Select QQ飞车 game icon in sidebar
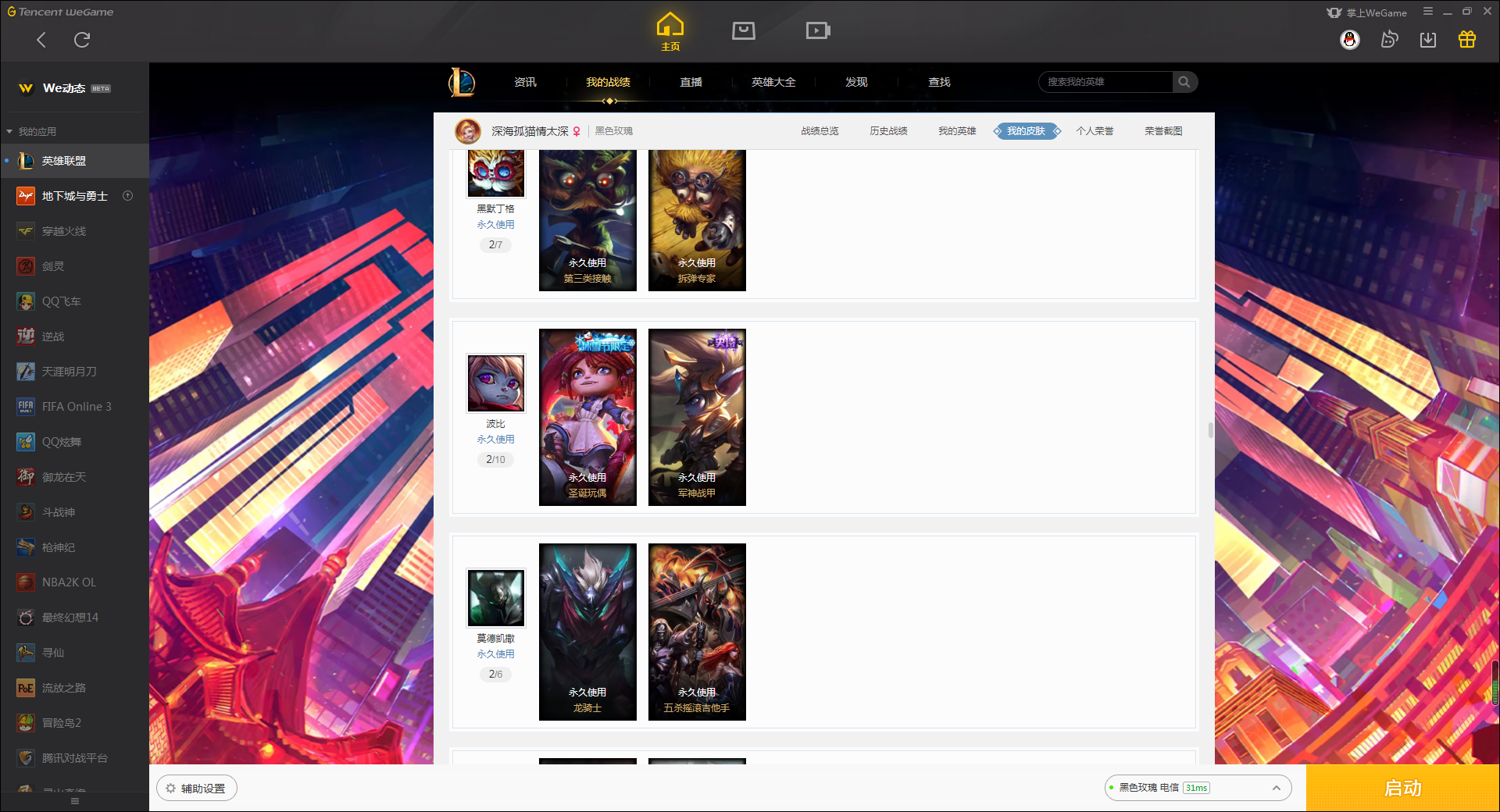The height and width of the screenshot is (812, 1500). coord(26,301)
